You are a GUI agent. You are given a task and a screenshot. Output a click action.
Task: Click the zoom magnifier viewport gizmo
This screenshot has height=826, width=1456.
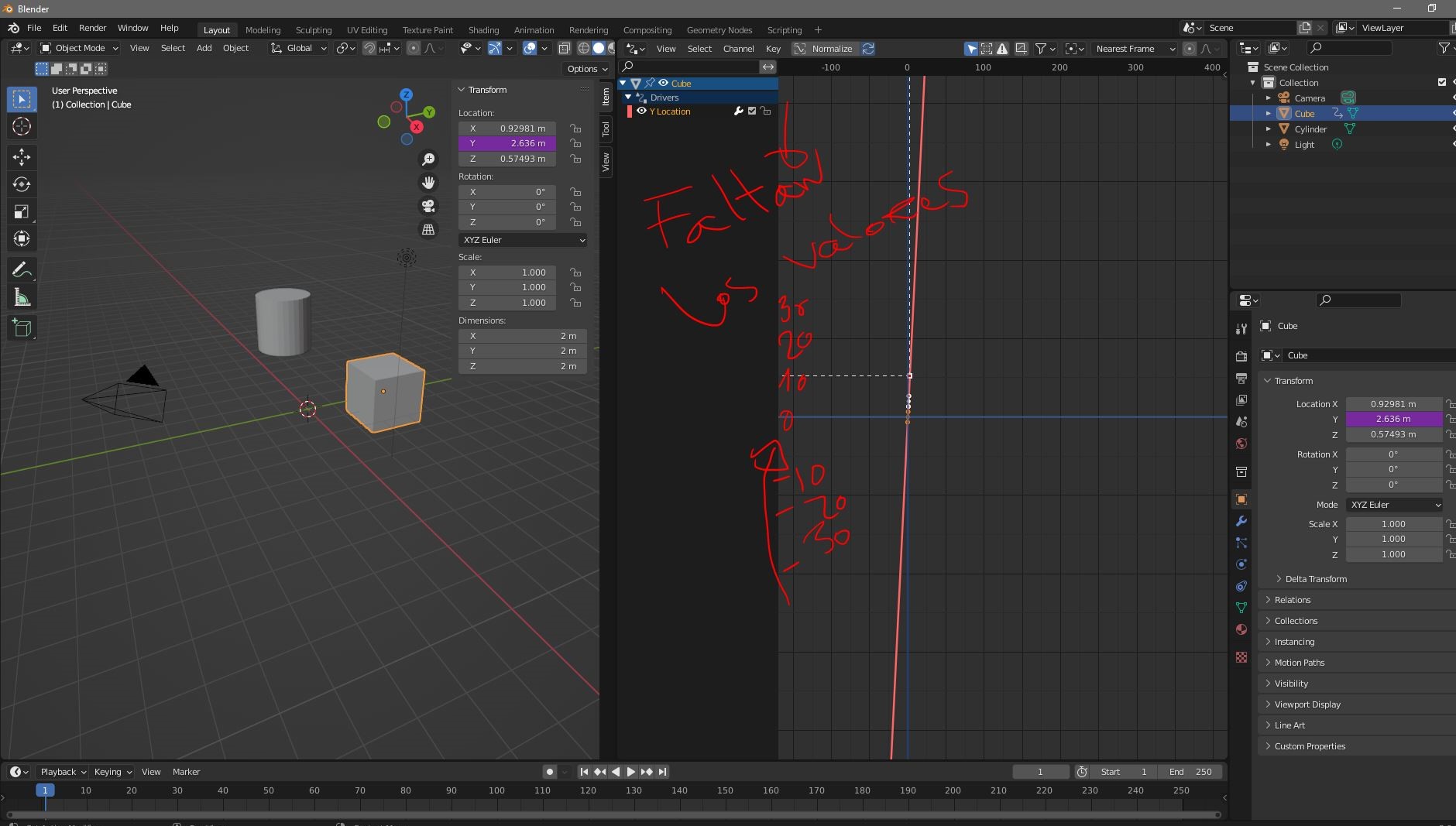tap(428, 159)
